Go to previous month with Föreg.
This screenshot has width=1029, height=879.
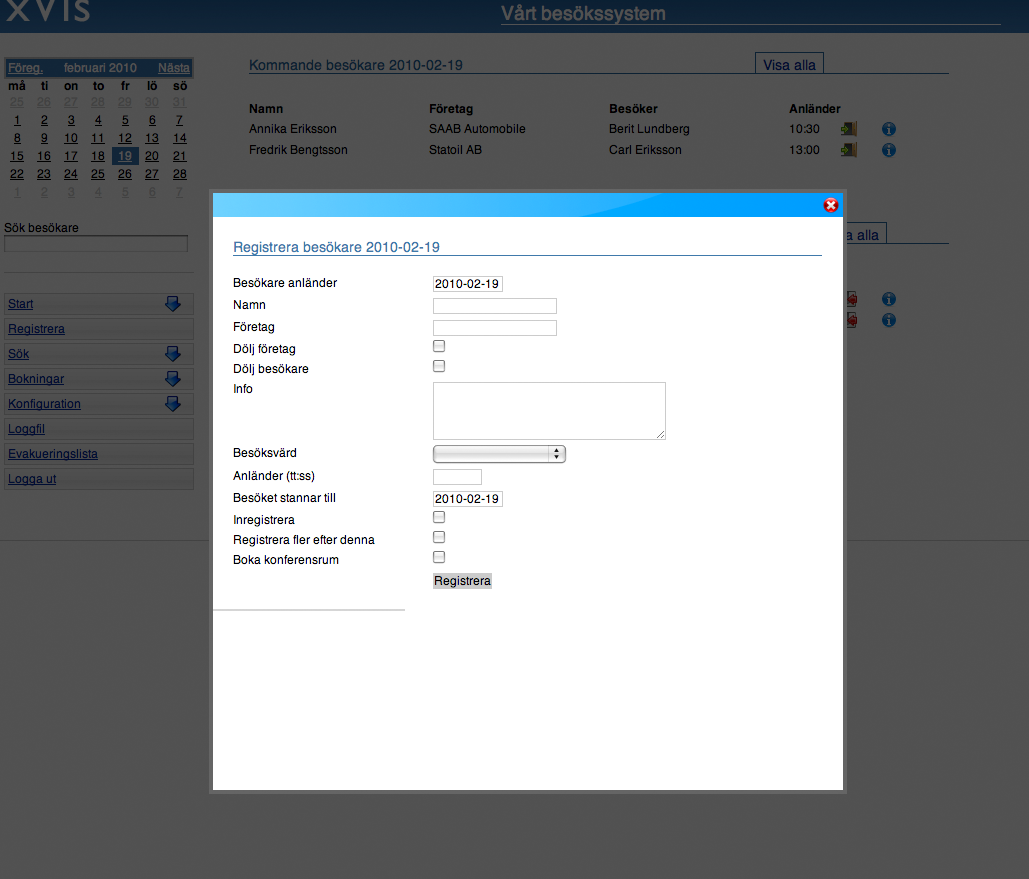coord(26,68)
